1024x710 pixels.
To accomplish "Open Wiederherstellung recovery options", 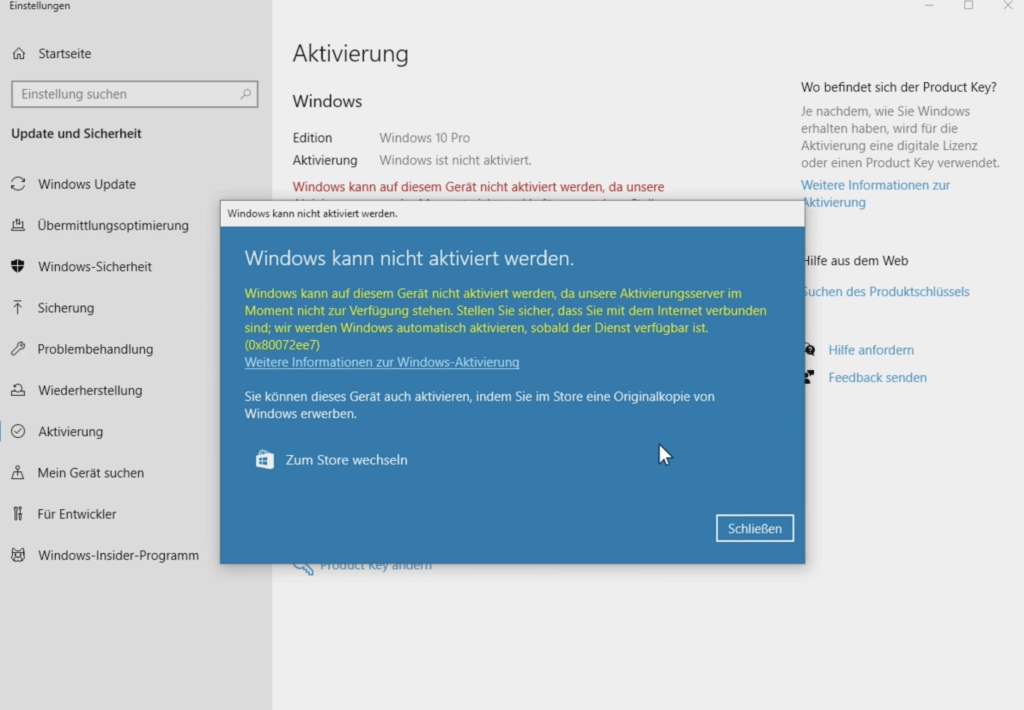I will coord(94,390).
